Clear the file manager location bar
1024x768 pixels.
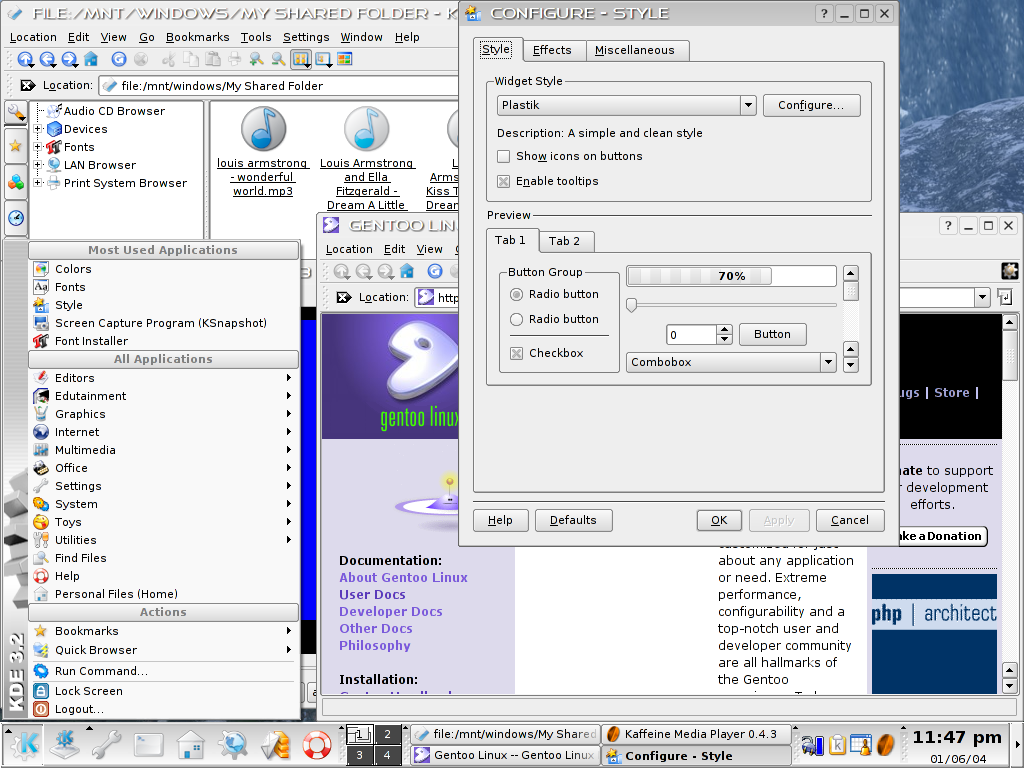click(28, 86)
